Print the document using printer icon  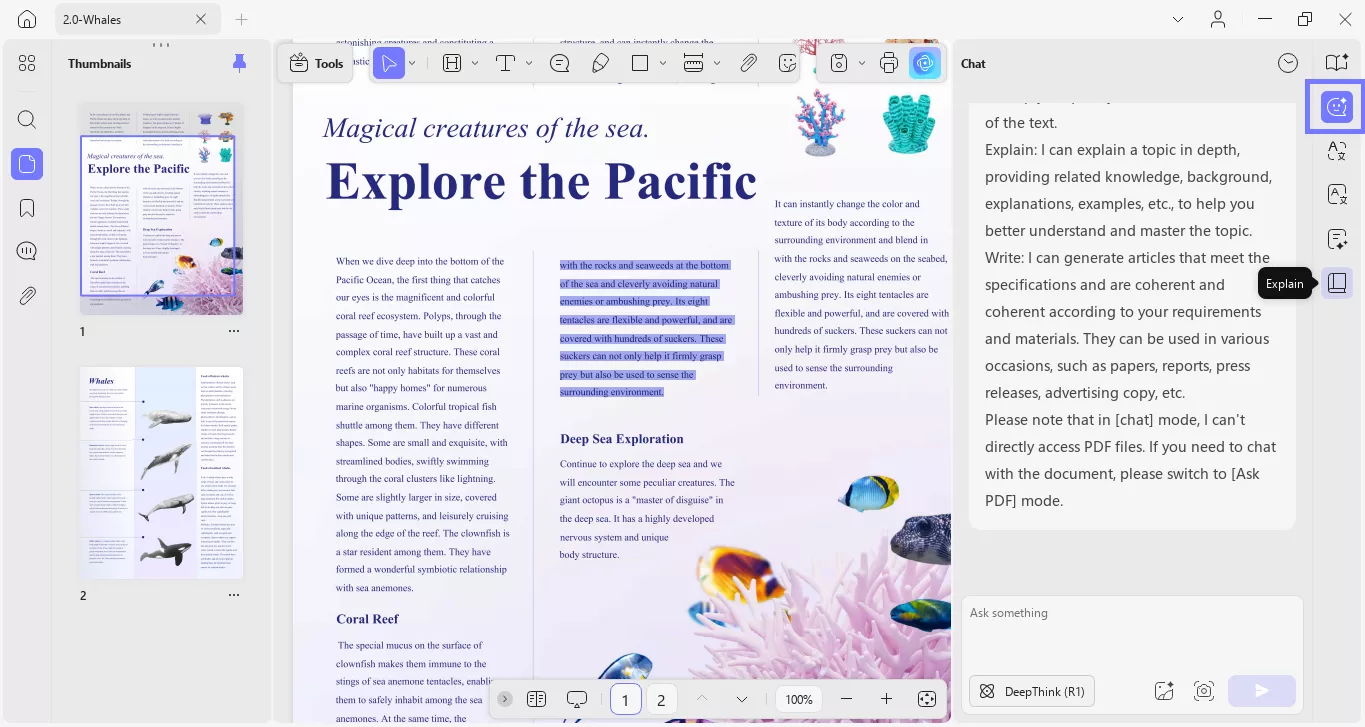[888, 63]
